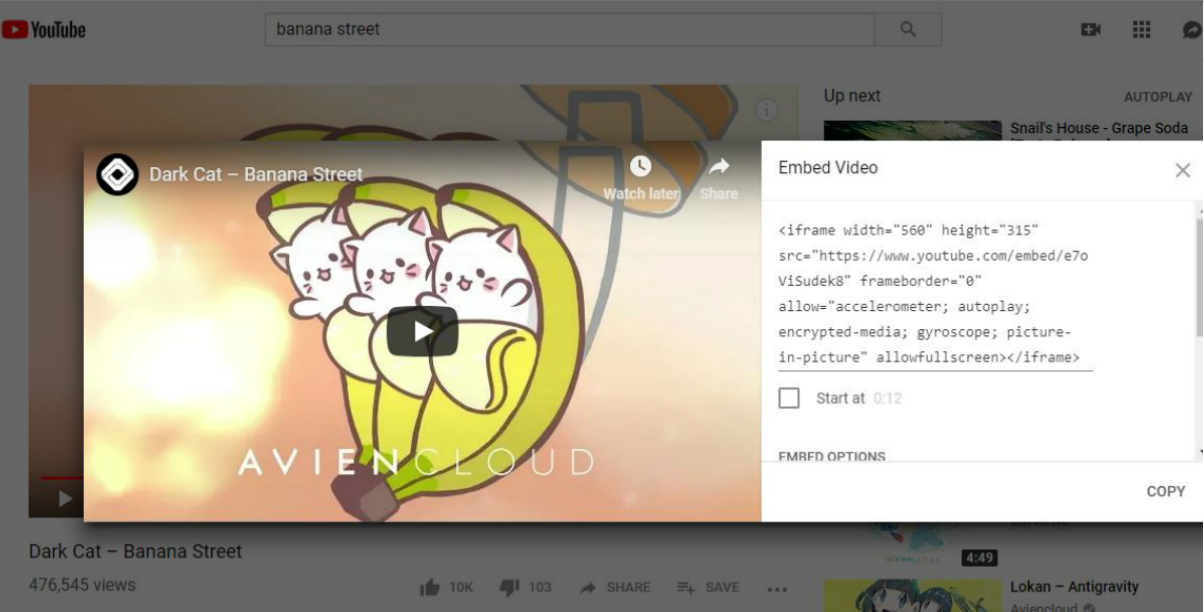
Task: Play the embed preview video
Action: [423, 331]
